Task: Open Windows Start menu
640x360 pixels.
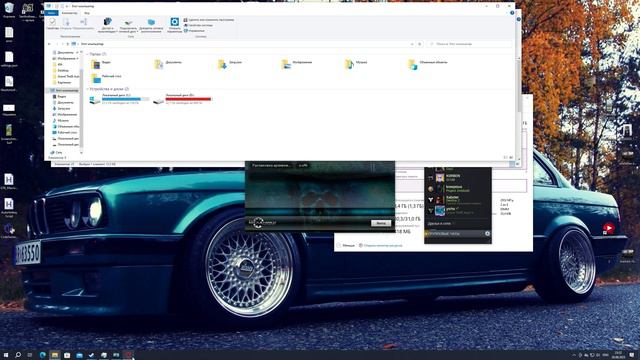Action: point(6,355)
